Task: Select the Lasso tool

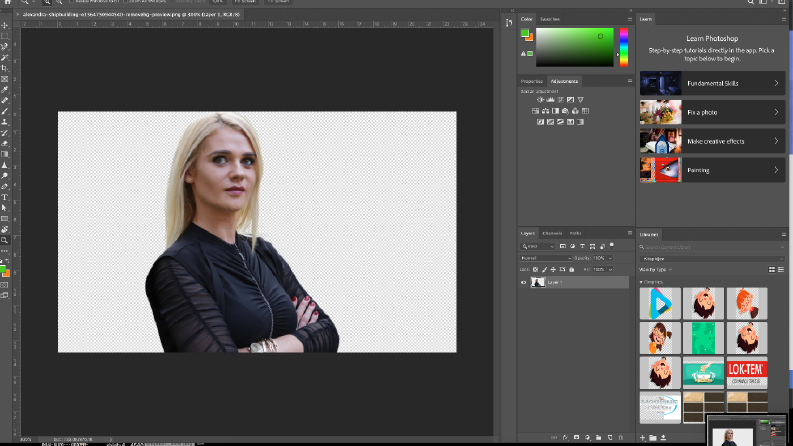Action: pyautogui.click(x=5, y=47)
